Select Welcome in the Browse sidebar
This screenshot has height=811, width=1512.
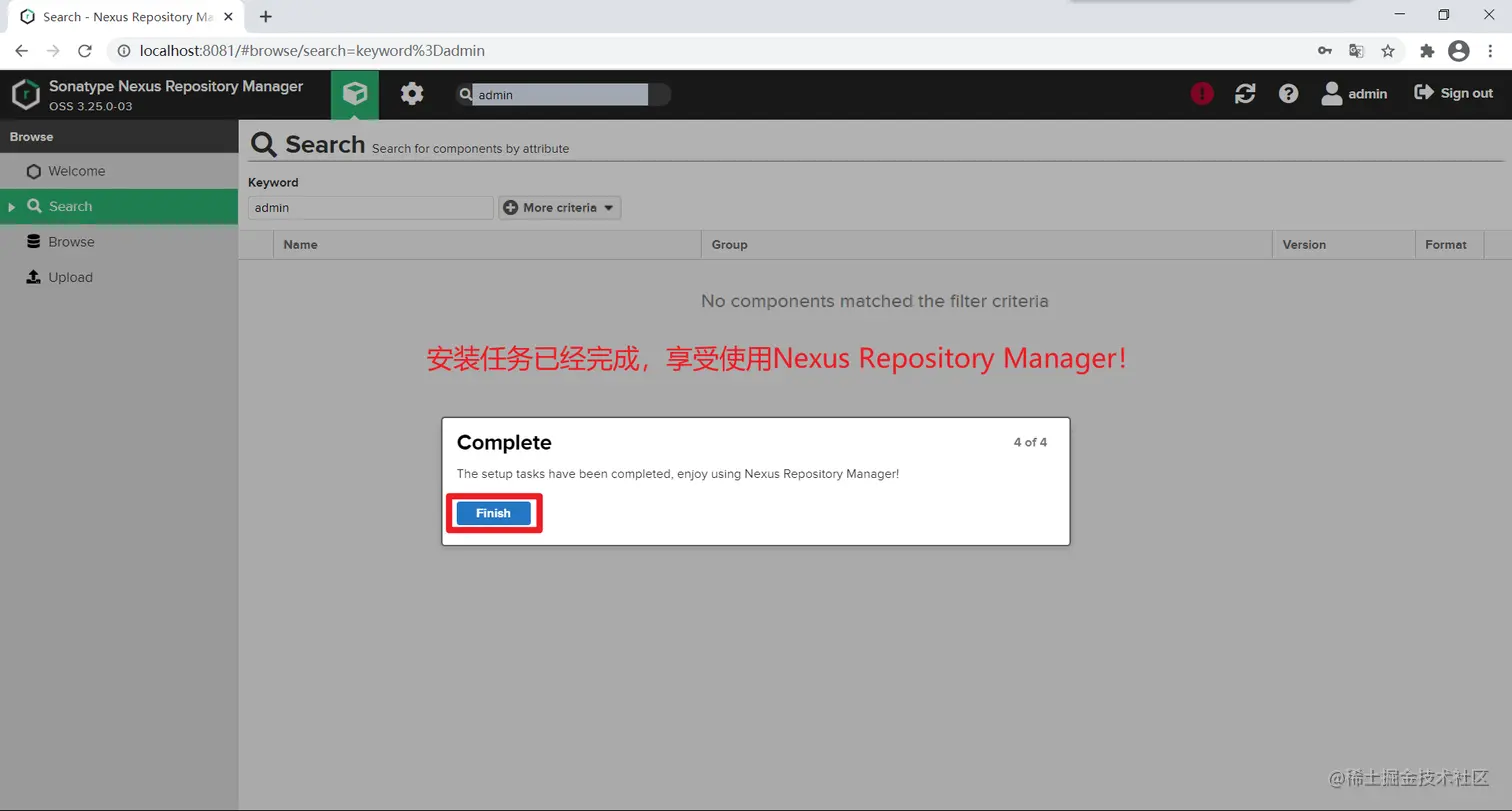click(119, 171)
